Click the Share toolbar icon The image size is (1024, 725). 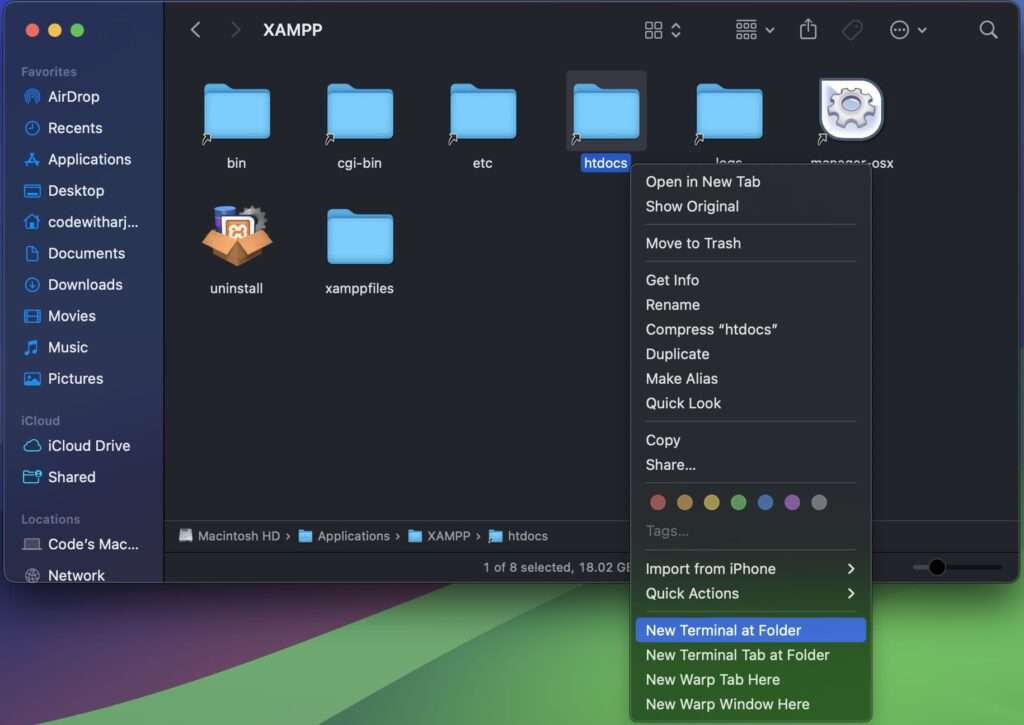[x=808, y=30]
